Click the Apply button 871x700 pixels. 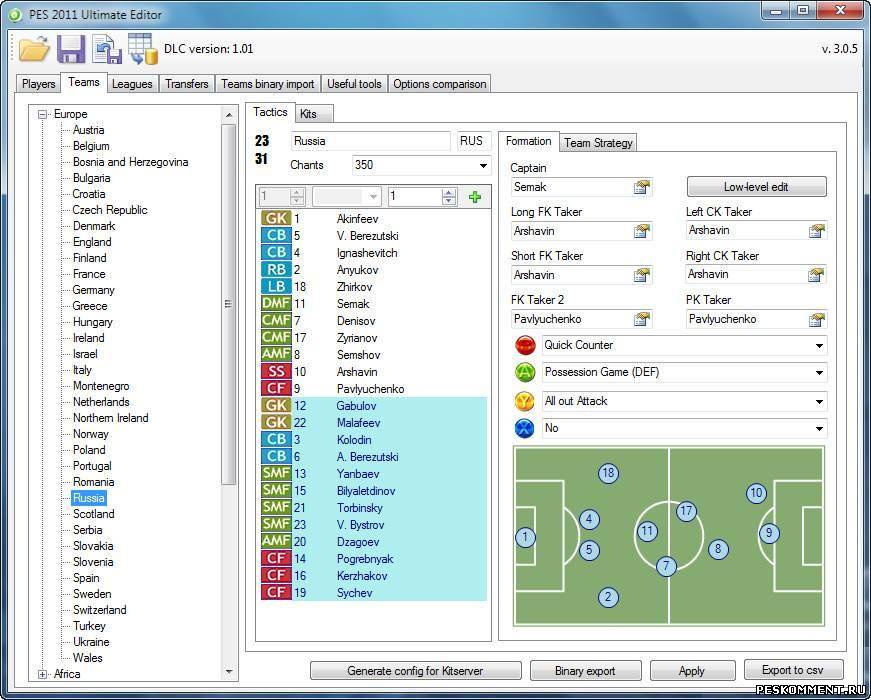(x=692, y=671)
